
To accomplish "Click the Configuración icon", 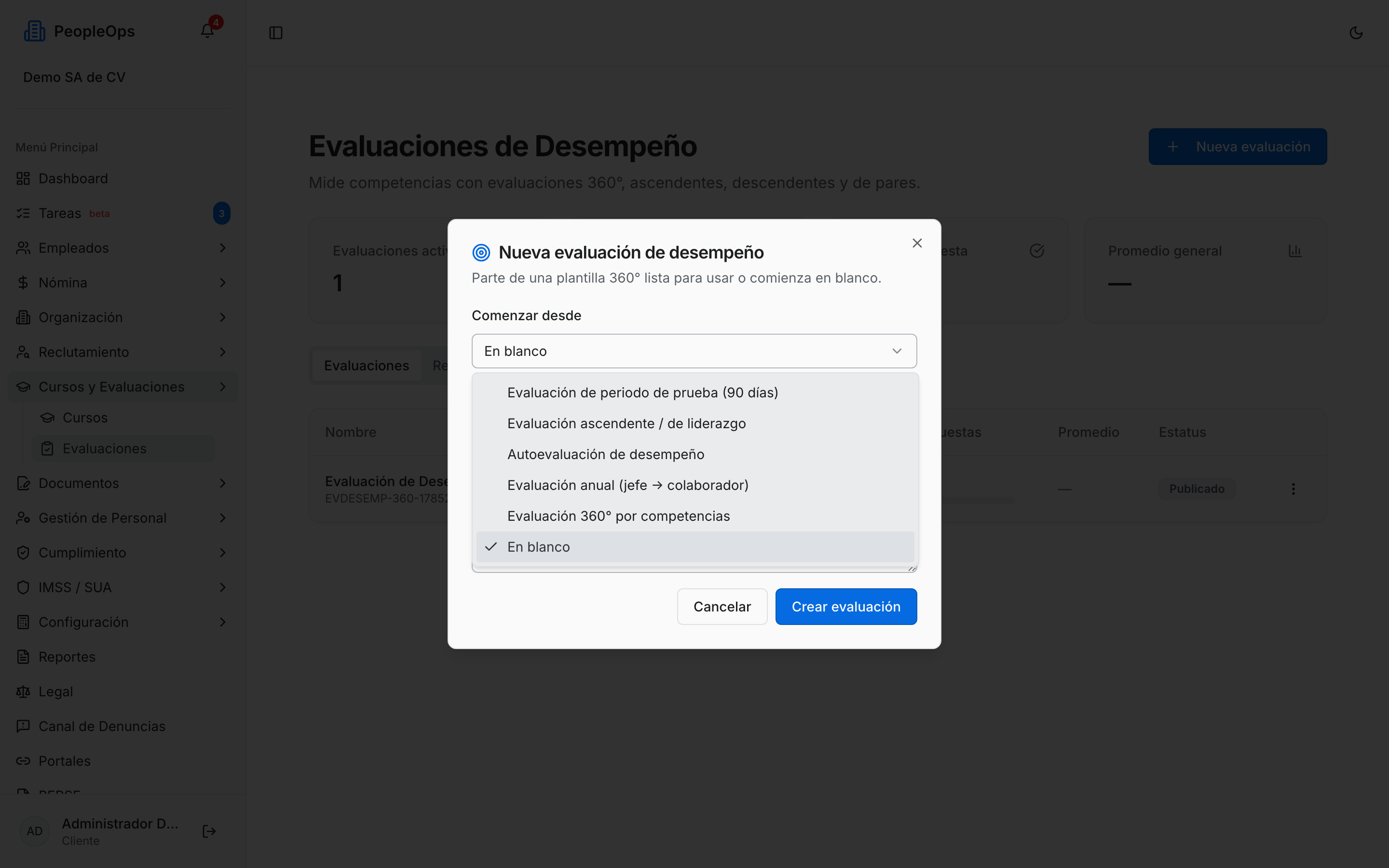I will click(23, 622).
